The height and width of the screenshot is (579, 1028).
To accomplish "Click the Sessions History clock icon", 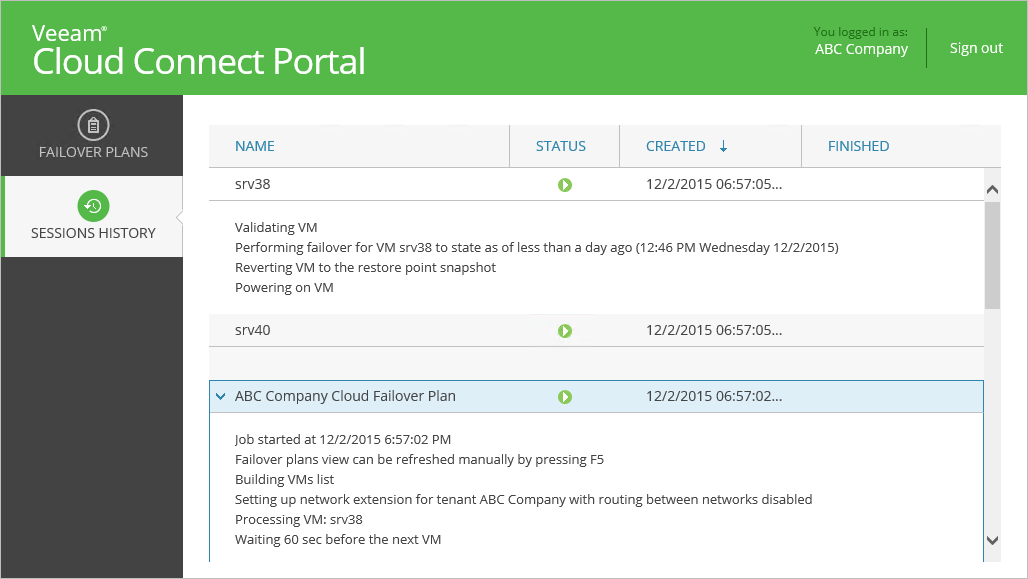I will tap(93, 206).
